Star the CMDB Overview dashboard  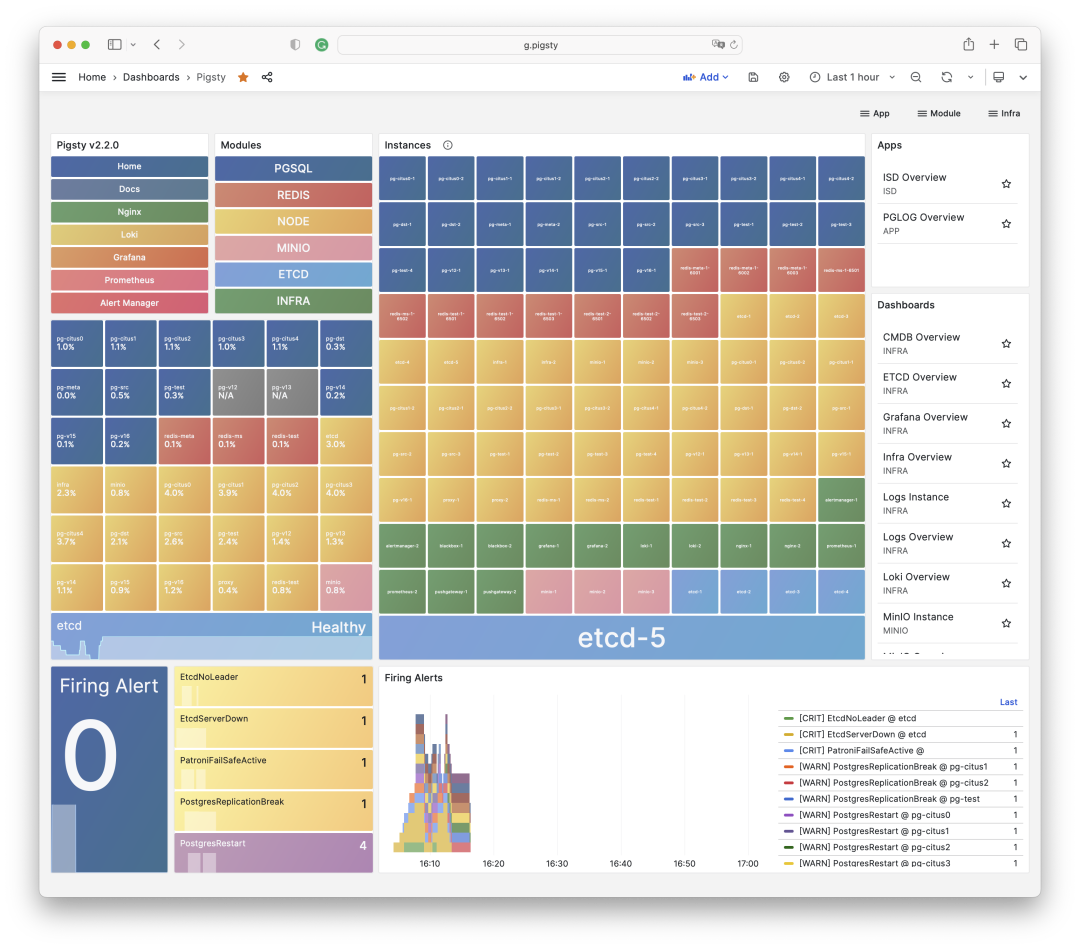point(1006,344)
